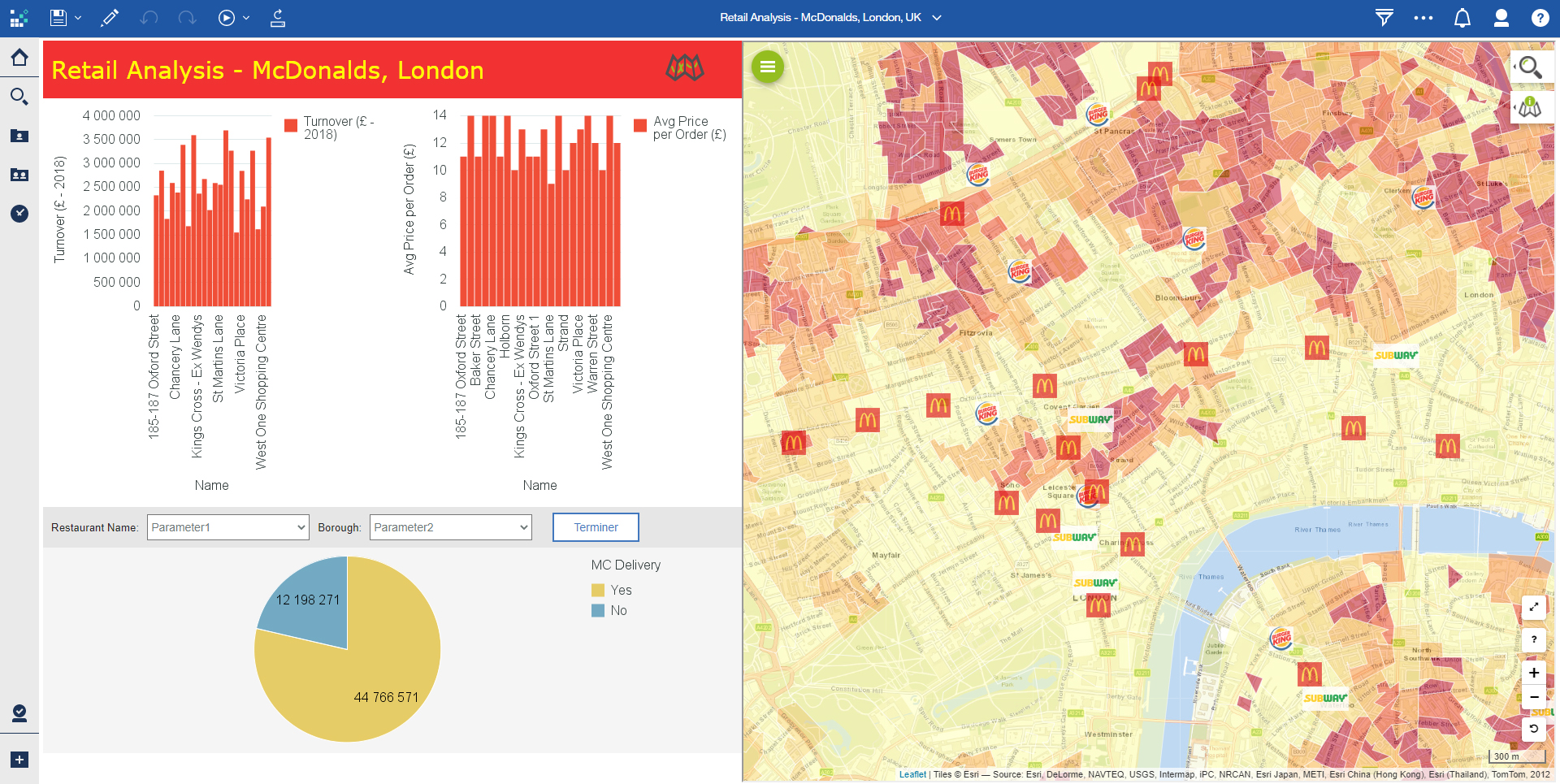Open the notifications bell
Viewport: 1560px width, 784px height.
(x=1462, y=17)
